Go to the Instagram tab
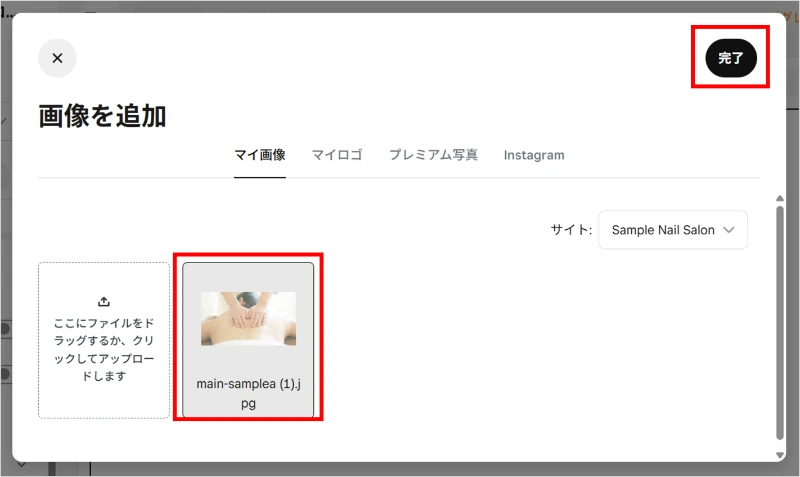 coord(534,155)
